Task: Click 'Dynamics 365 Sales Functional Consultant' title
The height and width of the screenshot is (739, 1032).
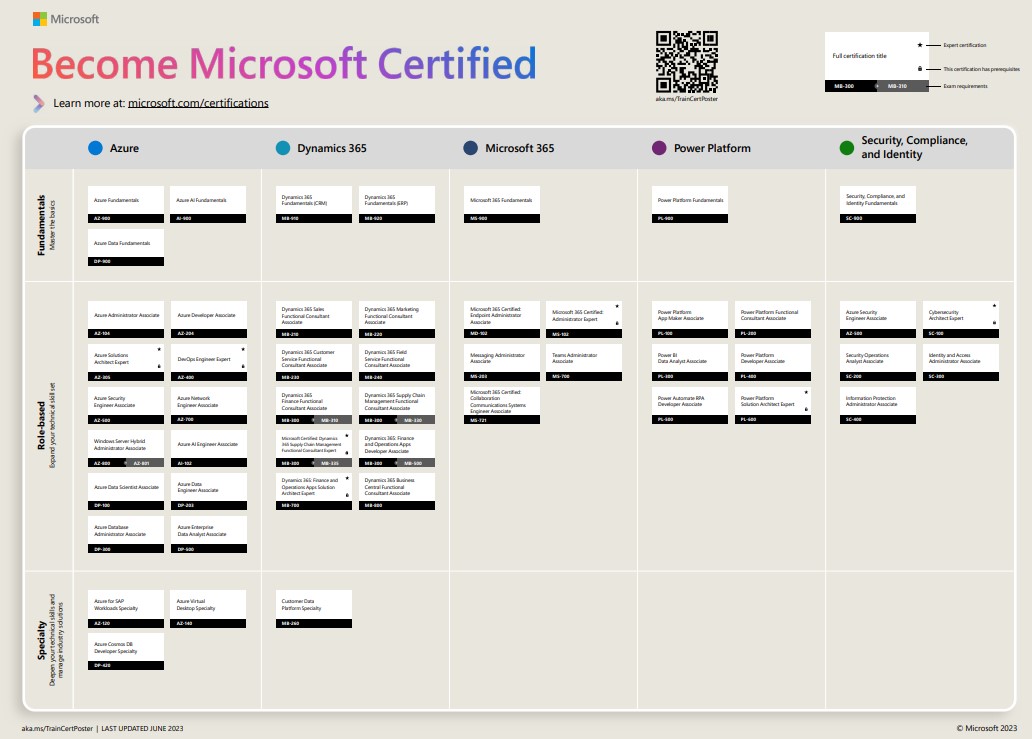Action: click(x=305, y=316)
